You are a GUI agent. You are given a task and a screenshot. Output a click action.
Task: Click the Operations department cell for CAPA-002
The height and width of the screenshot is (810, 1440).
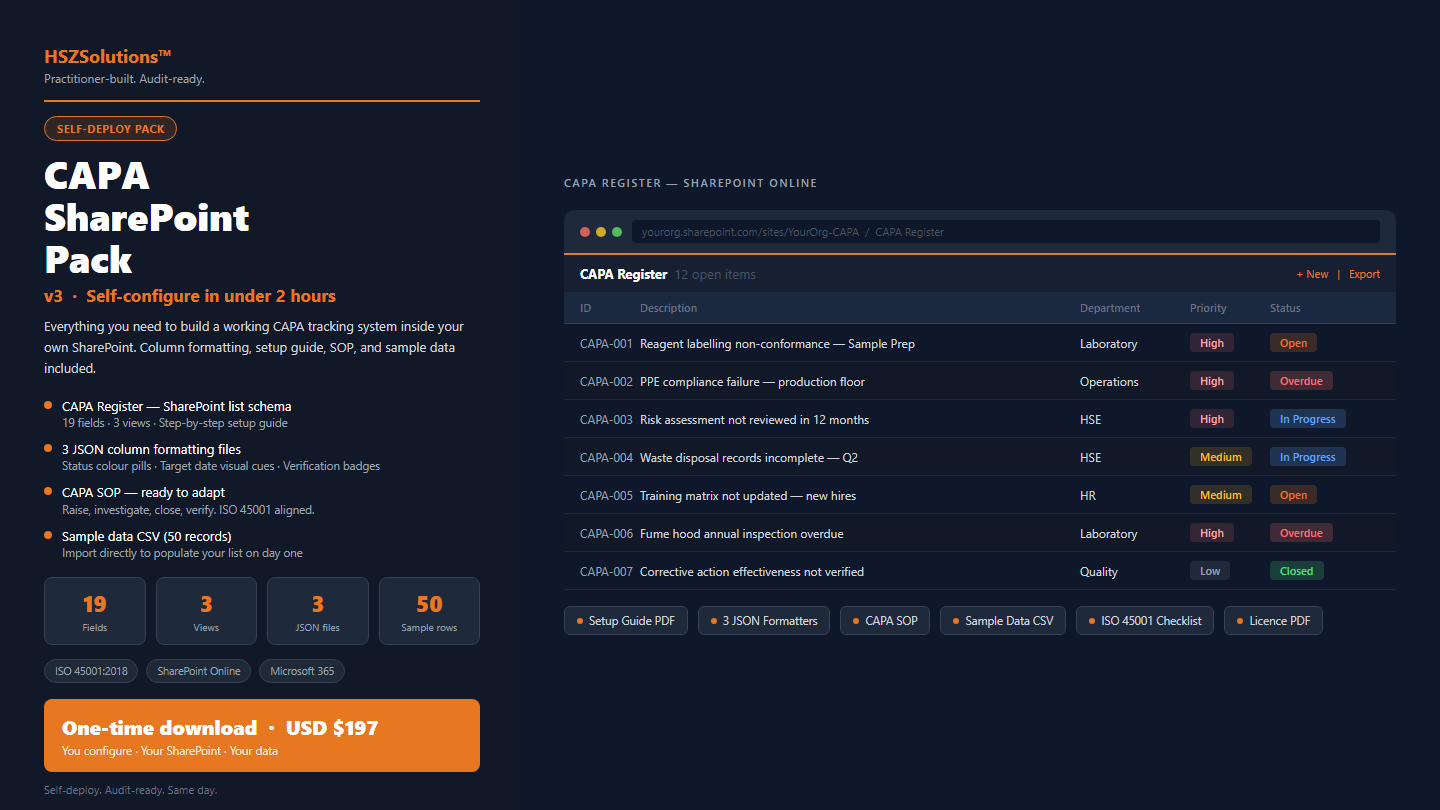click(1109, 382)
